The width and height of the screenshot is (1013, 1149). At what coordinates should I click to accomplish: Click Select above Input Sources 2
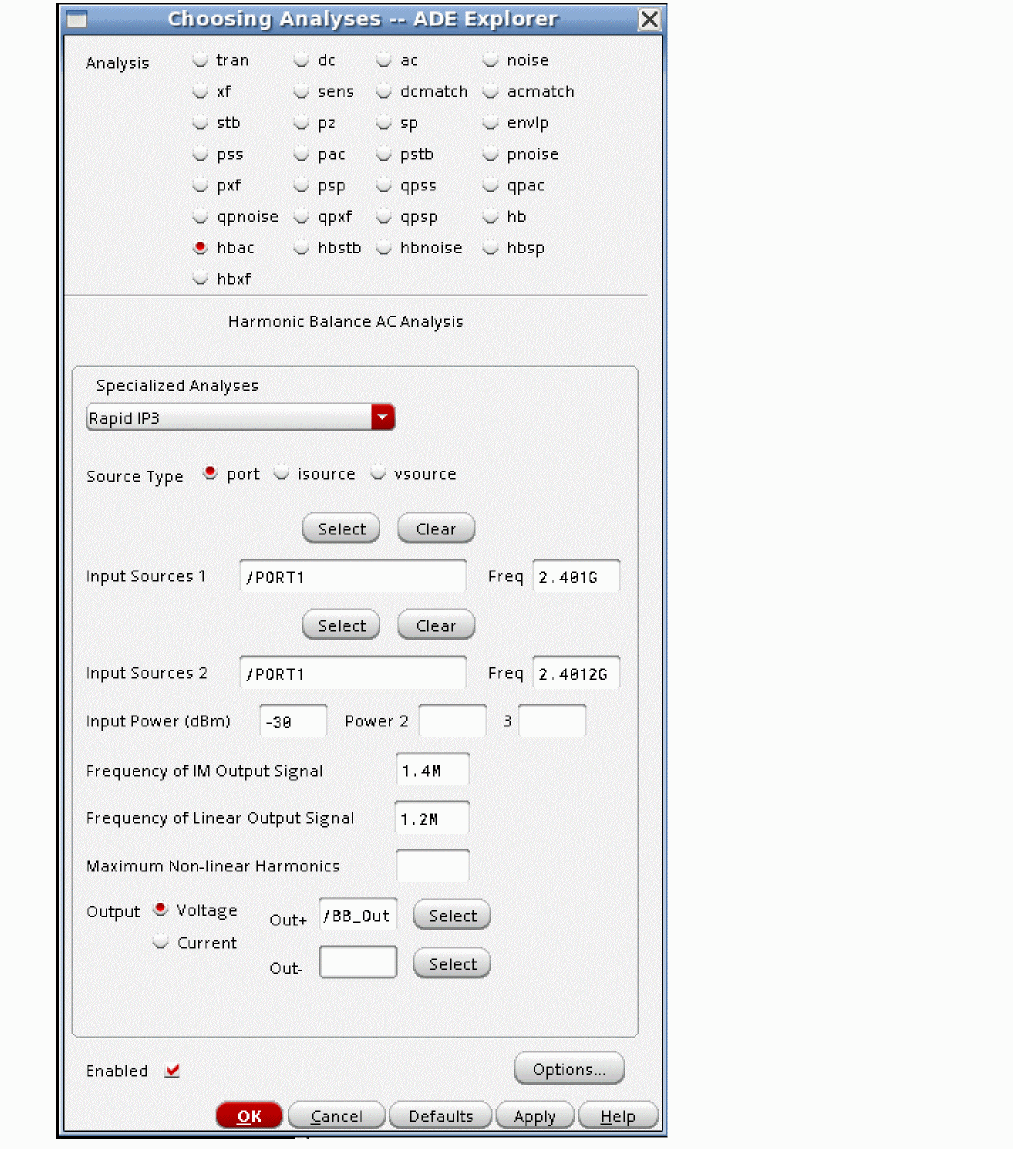click(341, 625)
